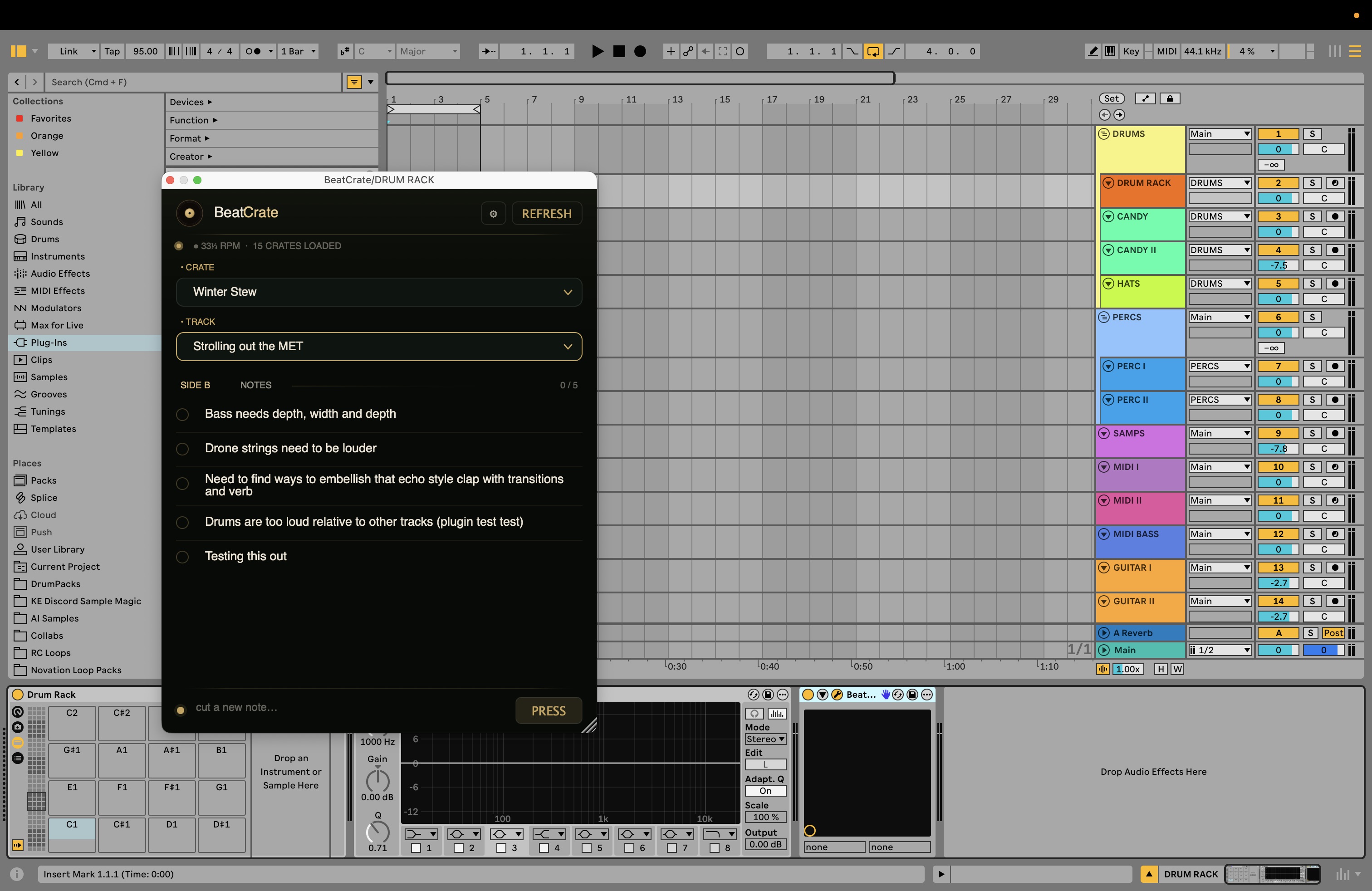The height and width of the screenshot is (891, 1372).
Task: Change PERC I output routing PERCS dropdown
Action: [x=1220, y=366]
